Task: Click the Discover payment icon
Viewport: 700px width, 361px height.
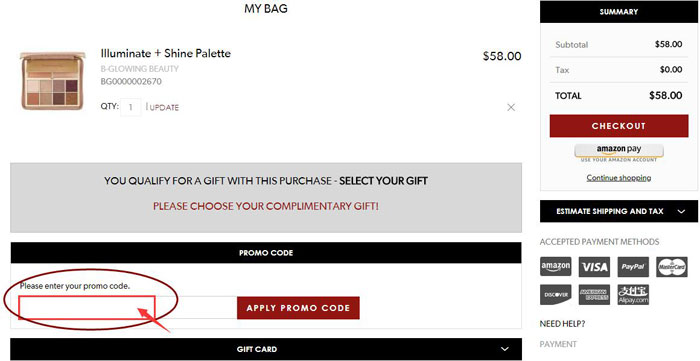Action: pos(556,295)
